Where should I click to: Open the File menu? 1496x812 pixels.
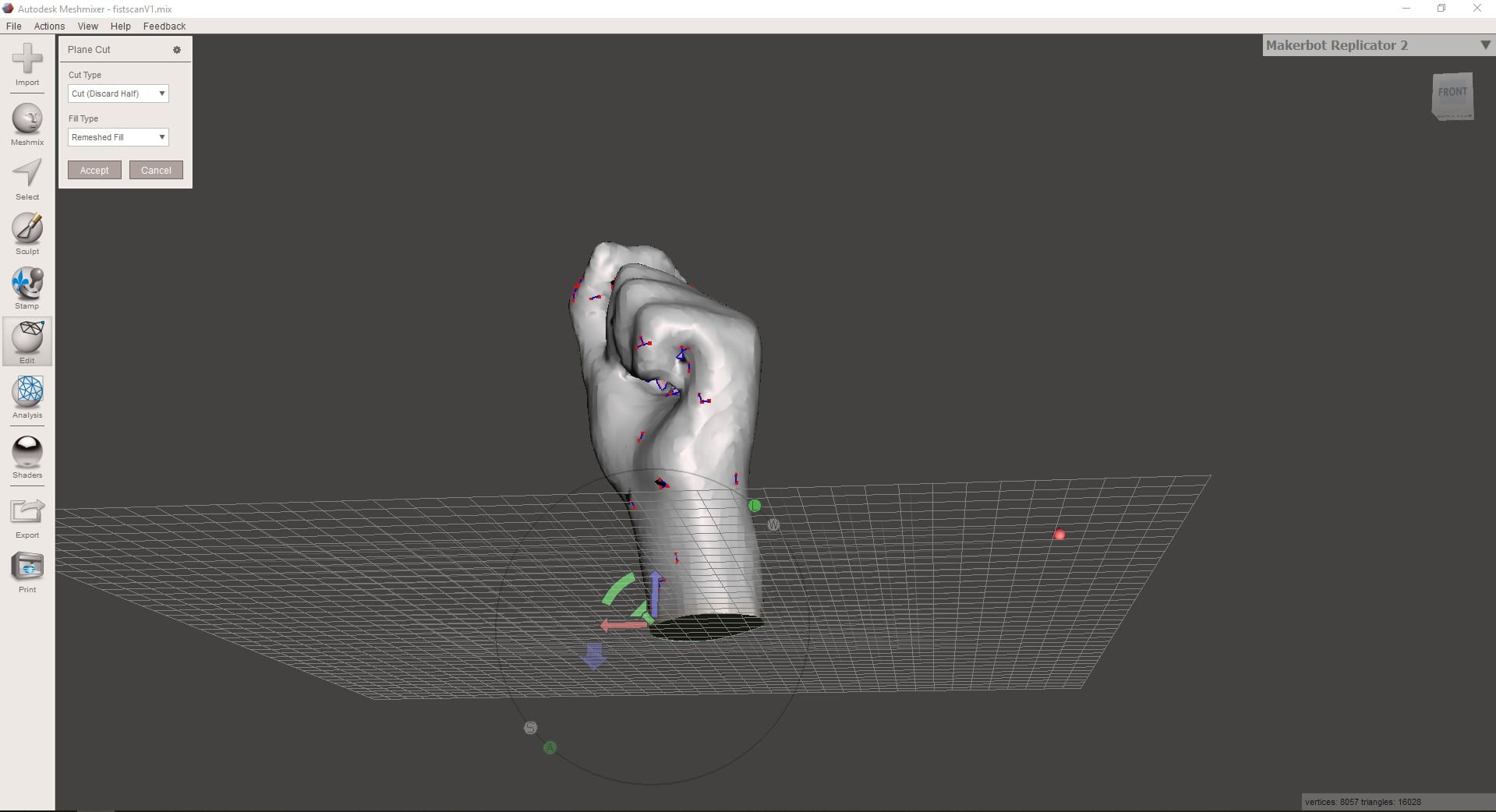[x=14, y=26]
